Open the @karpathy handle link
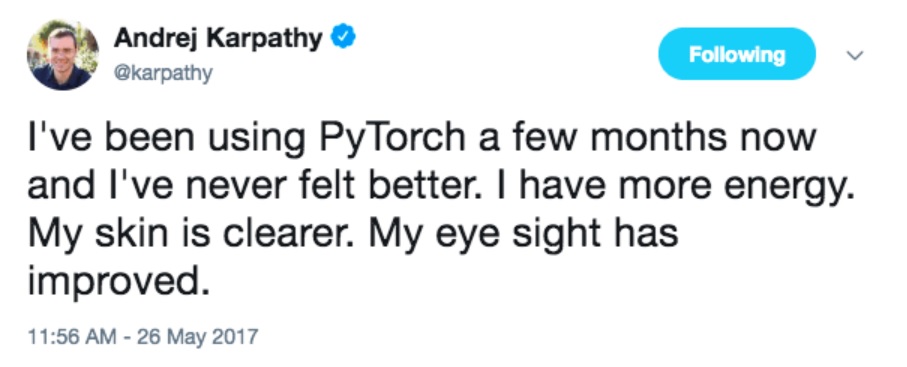The width and height of the screenshot is (907, 367). click(x=163, y=74)
